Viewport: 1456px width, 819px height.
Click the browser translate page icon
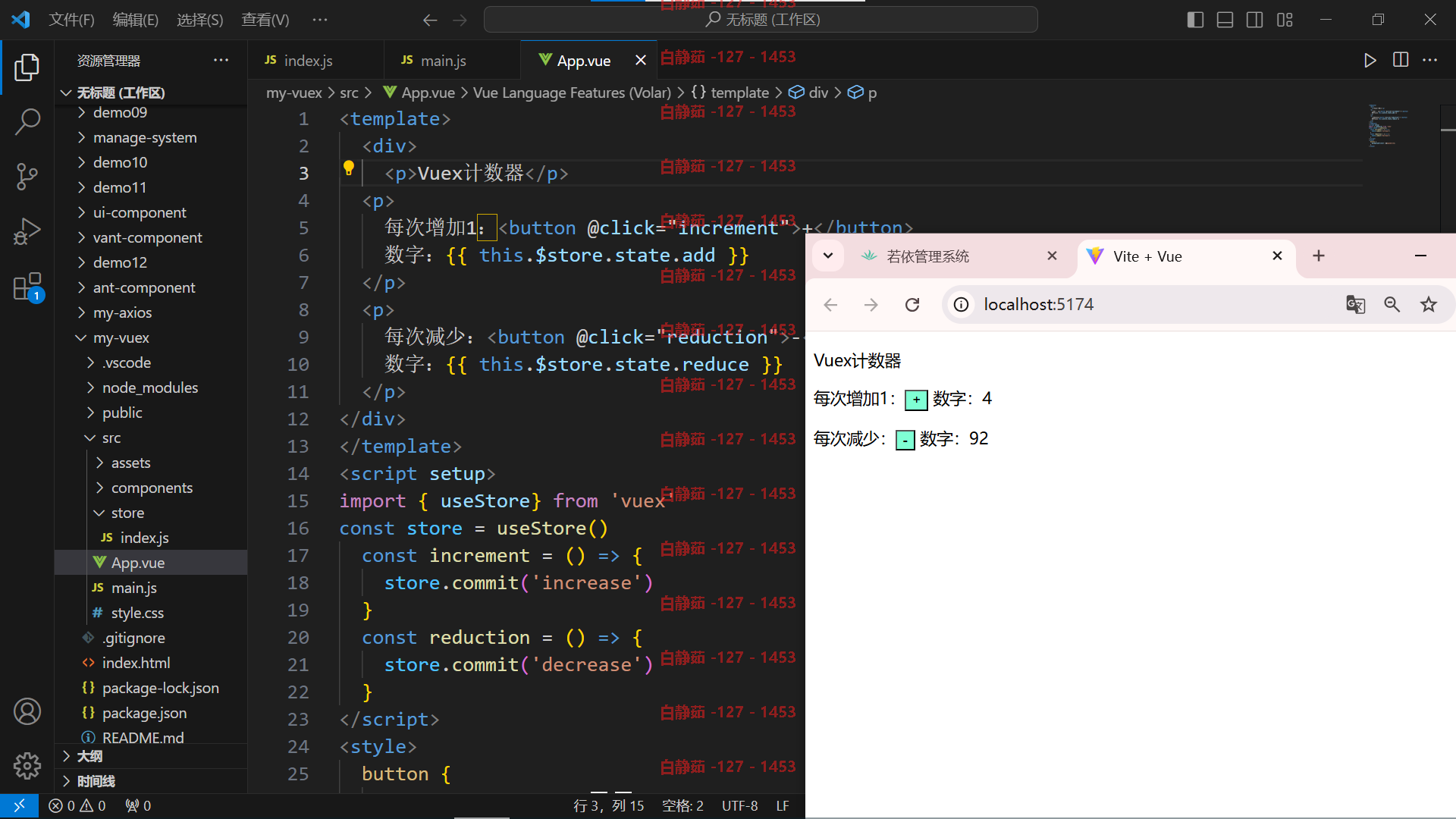tap(1355, 305)
